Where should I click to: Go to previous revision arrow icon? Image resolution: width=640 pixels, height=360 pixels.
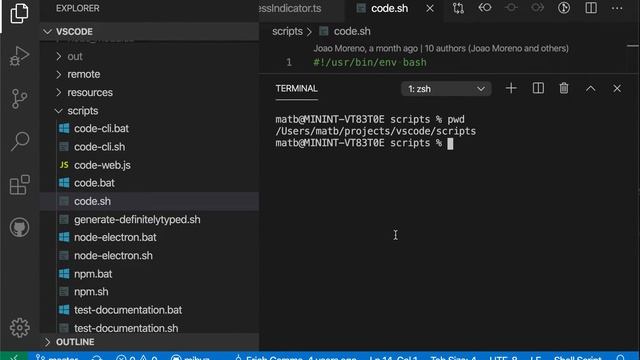484,8
